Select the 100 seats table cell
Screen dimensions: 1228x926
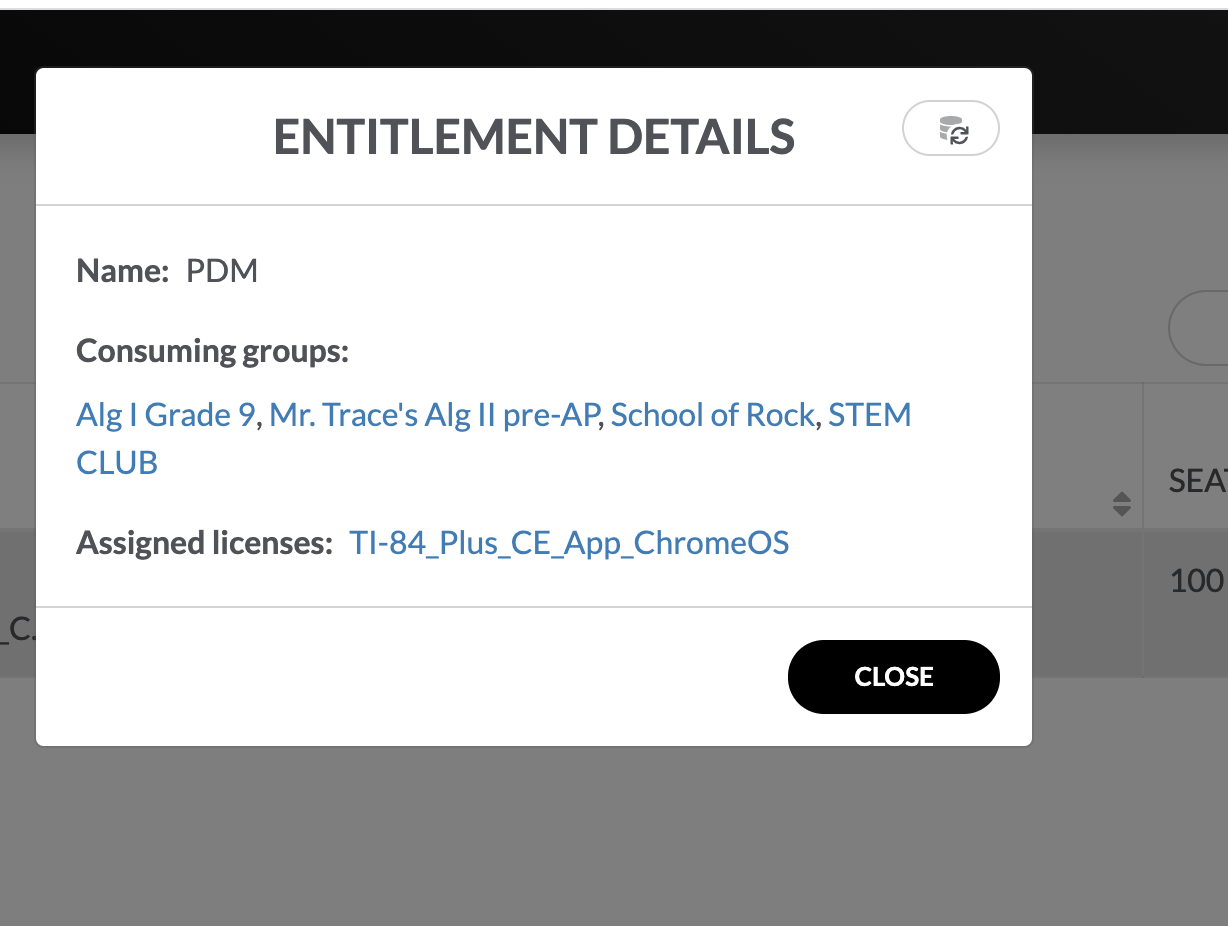[x=1196, y=580]
